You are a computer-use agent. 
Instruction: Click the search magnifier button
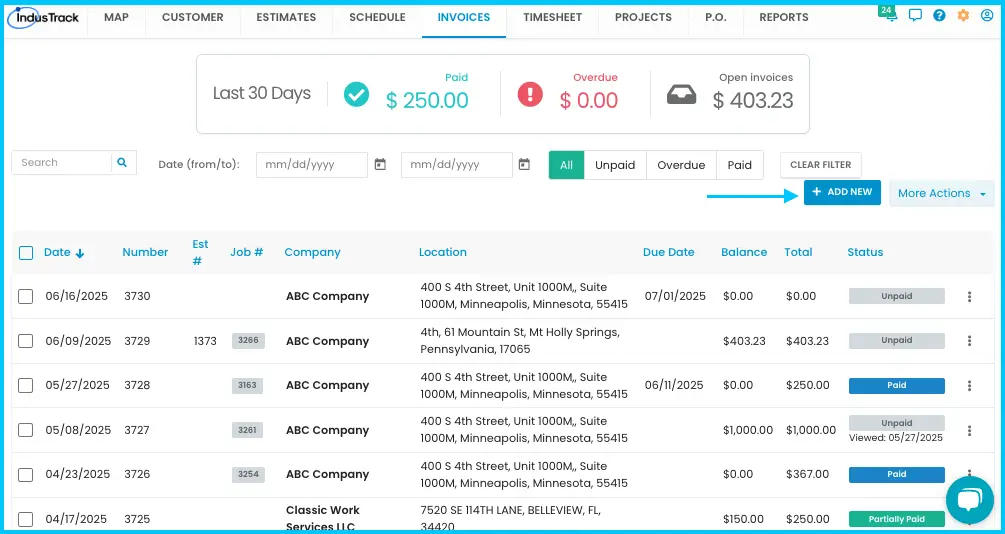click(x=123, y=163)
